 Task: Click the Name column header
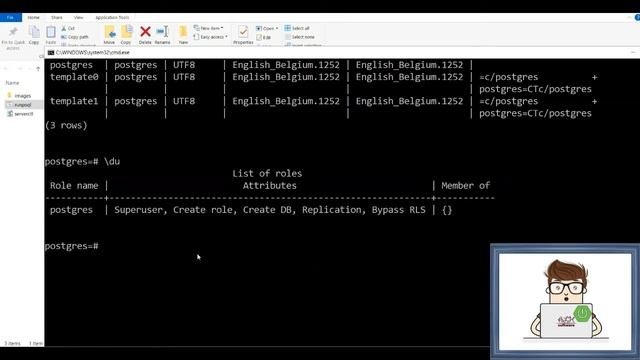point(12,83)
